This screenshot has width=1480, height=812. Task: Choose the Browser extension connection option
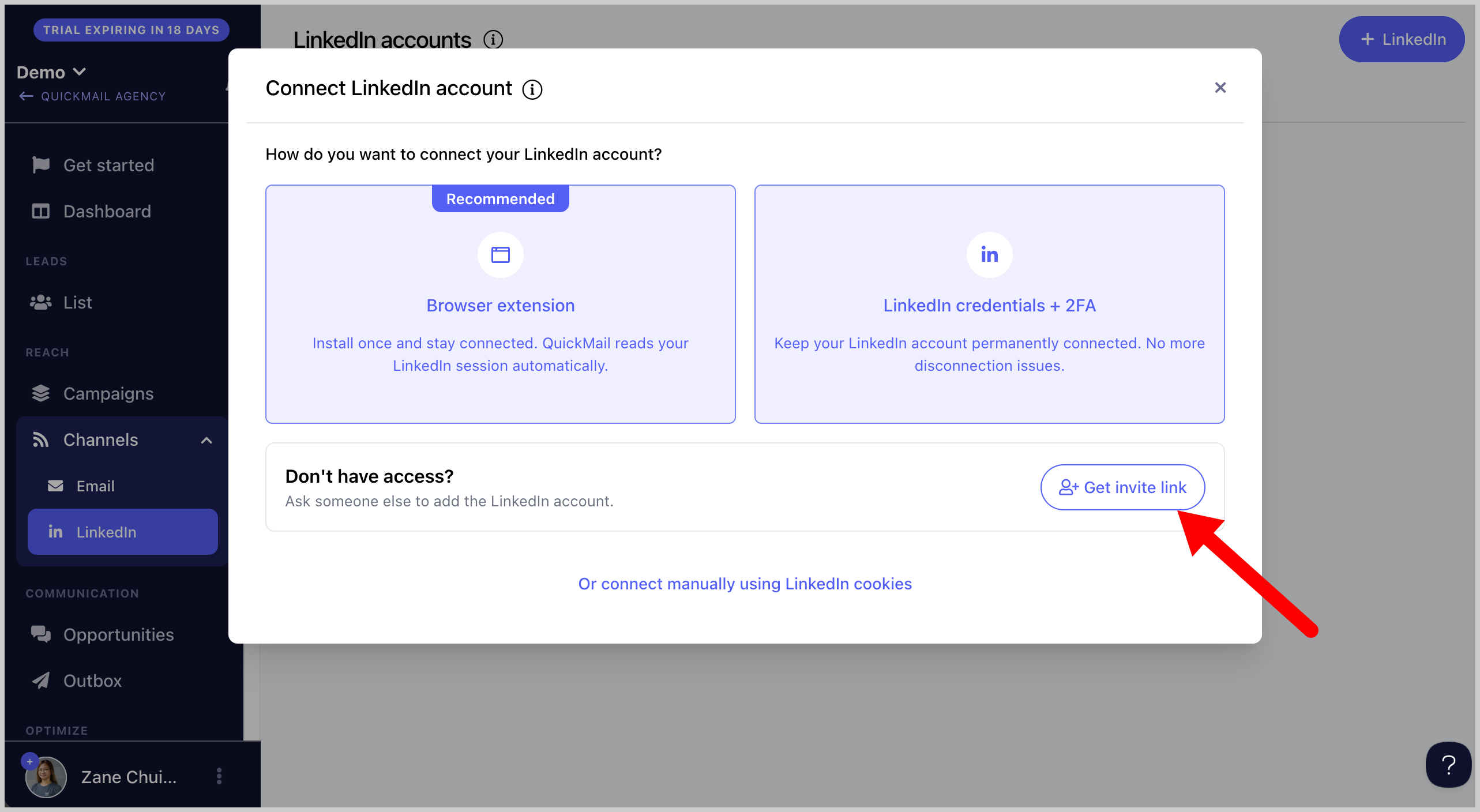(x=500, y=304)
